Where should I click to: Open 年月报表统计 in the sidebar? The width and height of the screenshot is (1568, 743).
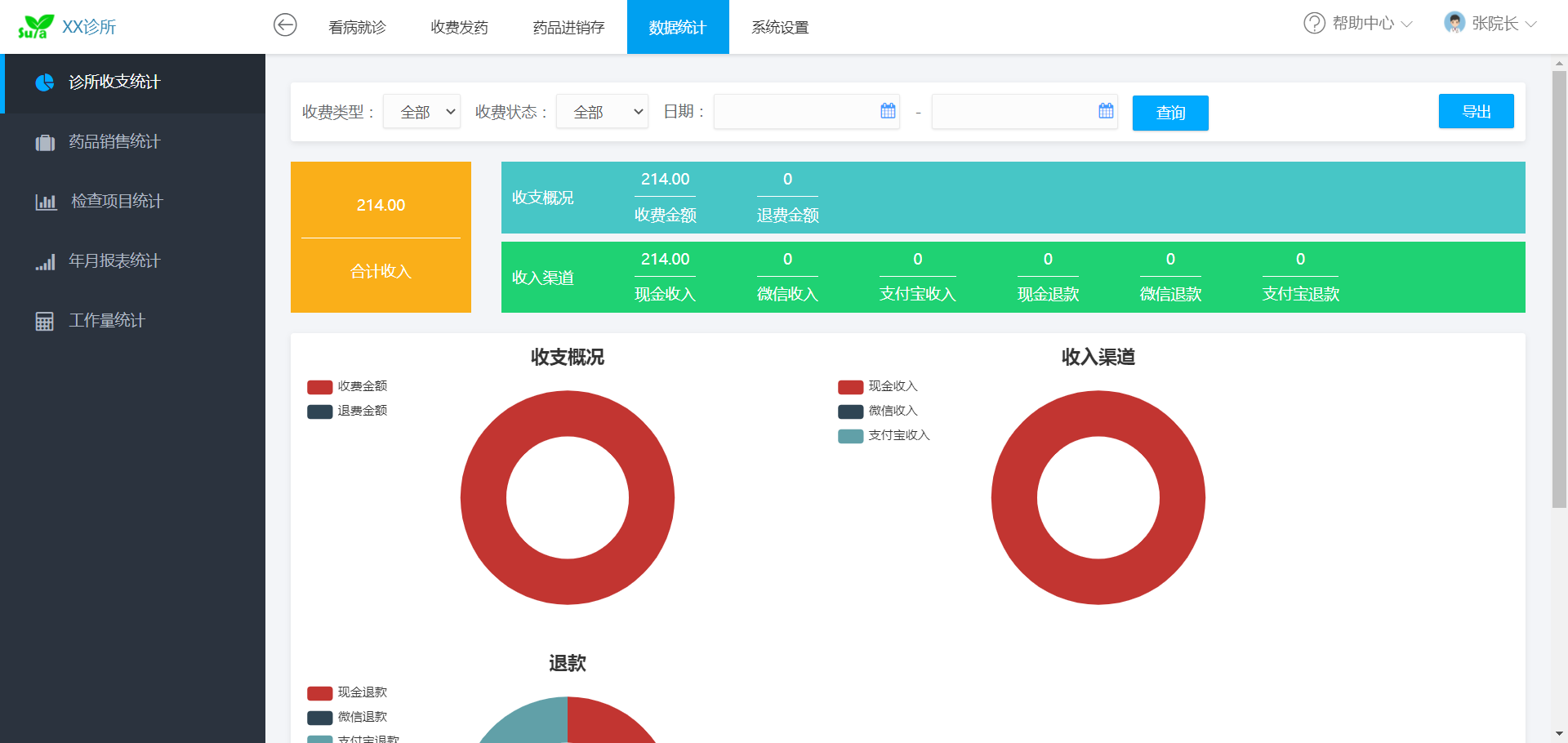tap(132, 261)
